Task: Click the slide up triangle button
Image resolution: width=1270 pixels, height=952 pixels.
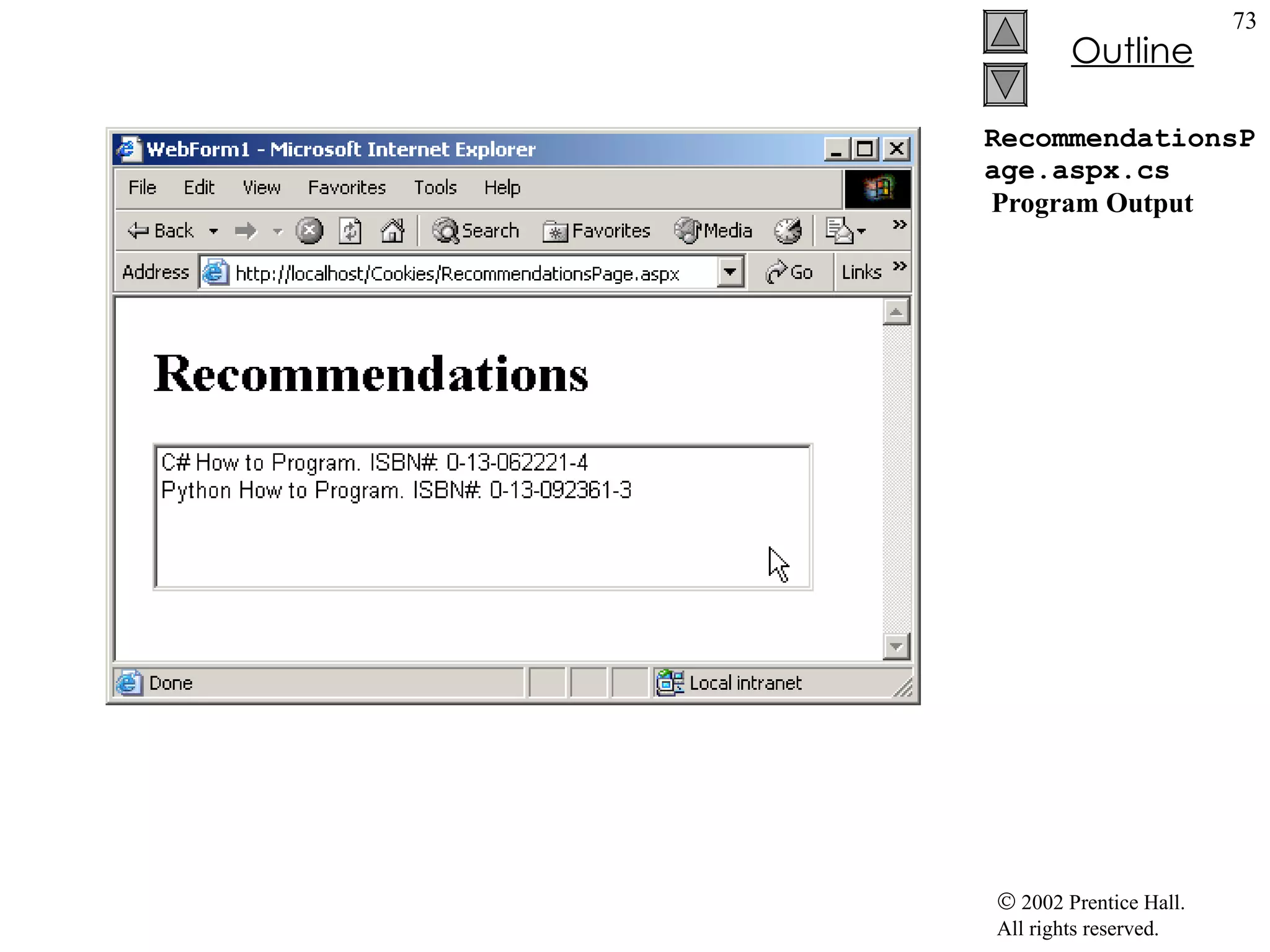Action: point(1005,32)
